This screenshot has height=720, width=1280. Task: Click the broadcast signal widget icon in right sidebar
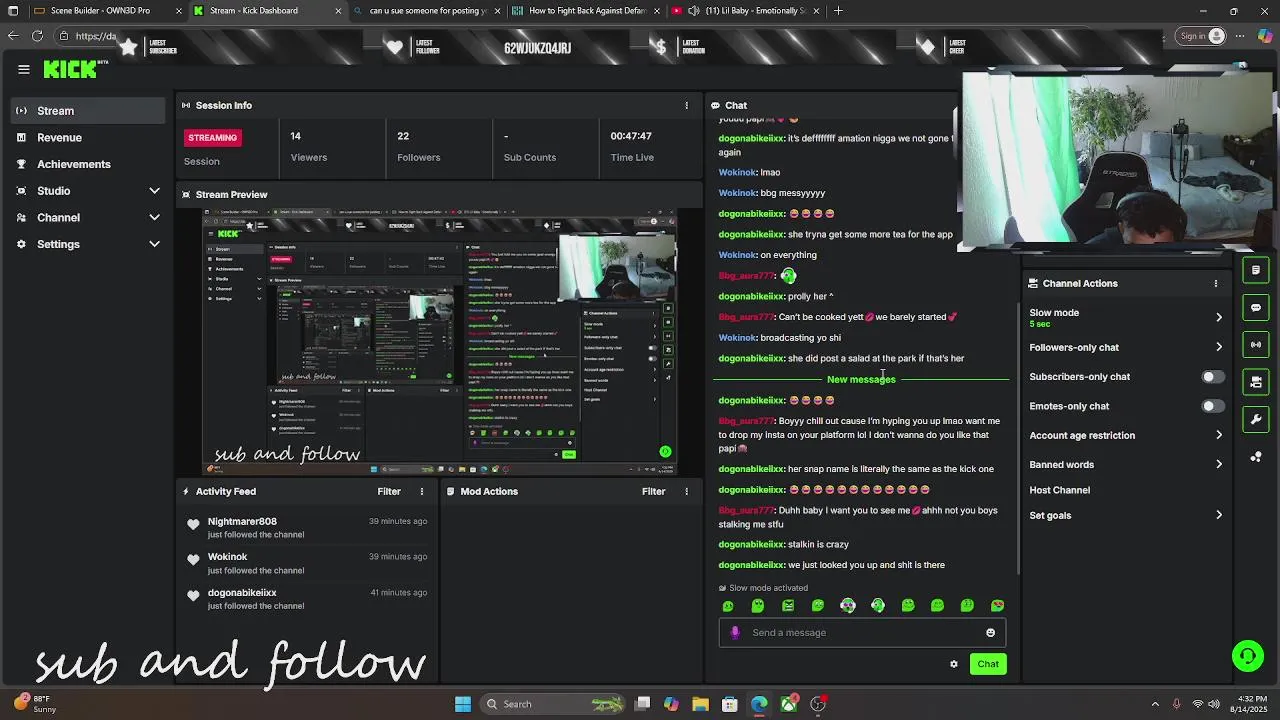[1256, 344]
